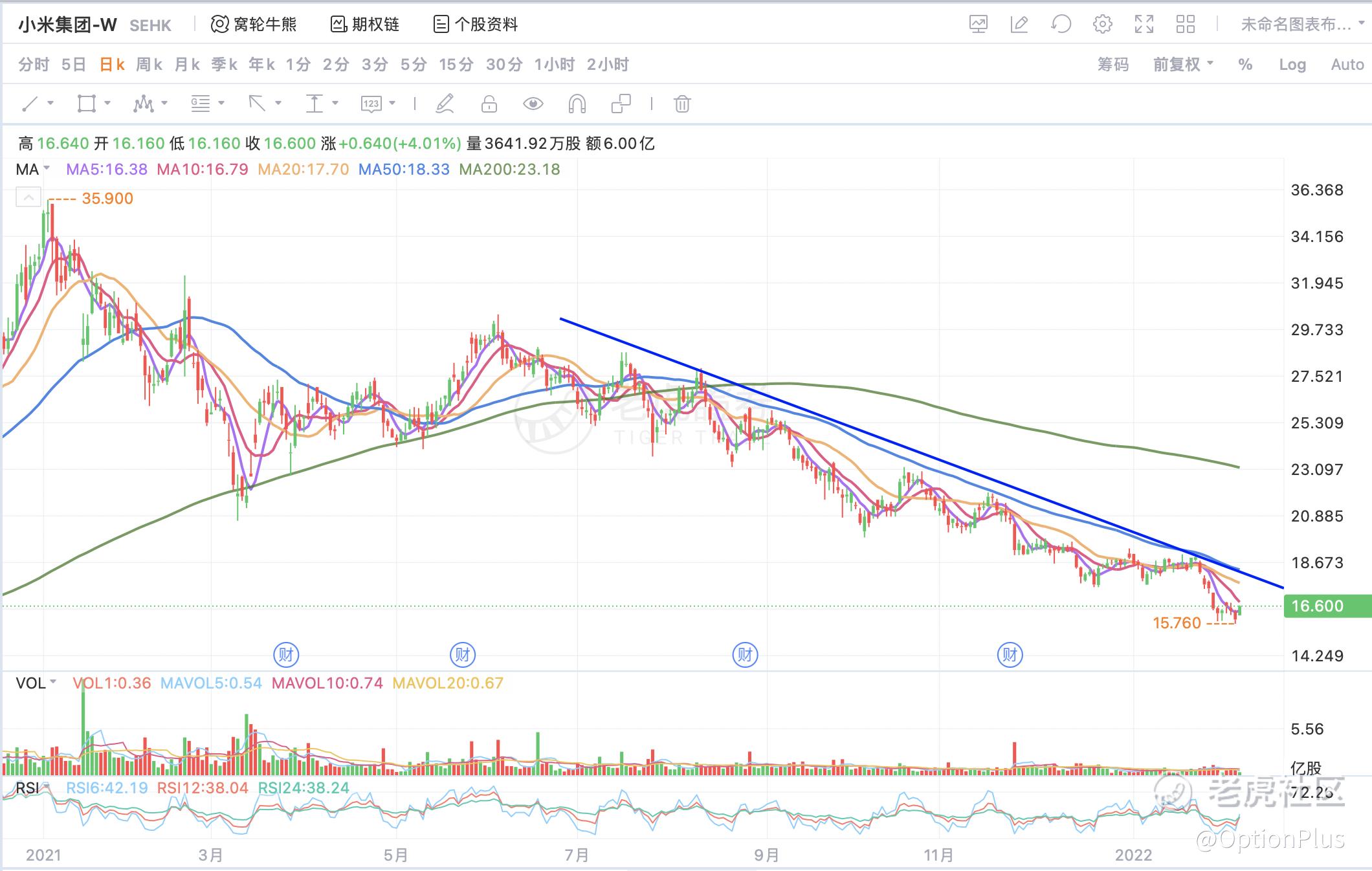Open the 前复权 adjustment dropdown

(x=1183, y=64)
